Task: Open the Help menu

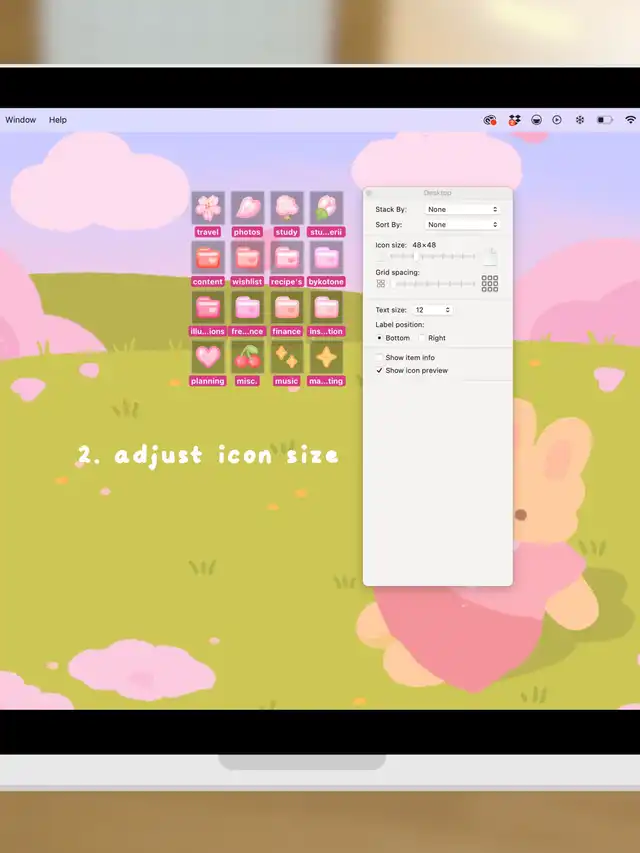Action: (x=58, y=120)
